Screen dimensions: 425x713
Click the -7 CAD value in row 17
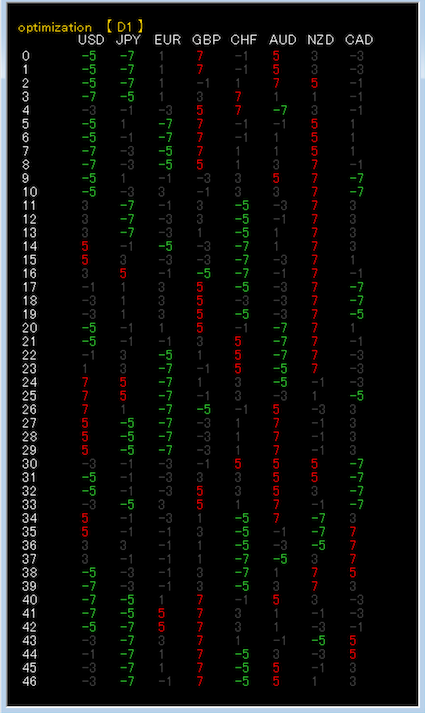click(356, 287)
